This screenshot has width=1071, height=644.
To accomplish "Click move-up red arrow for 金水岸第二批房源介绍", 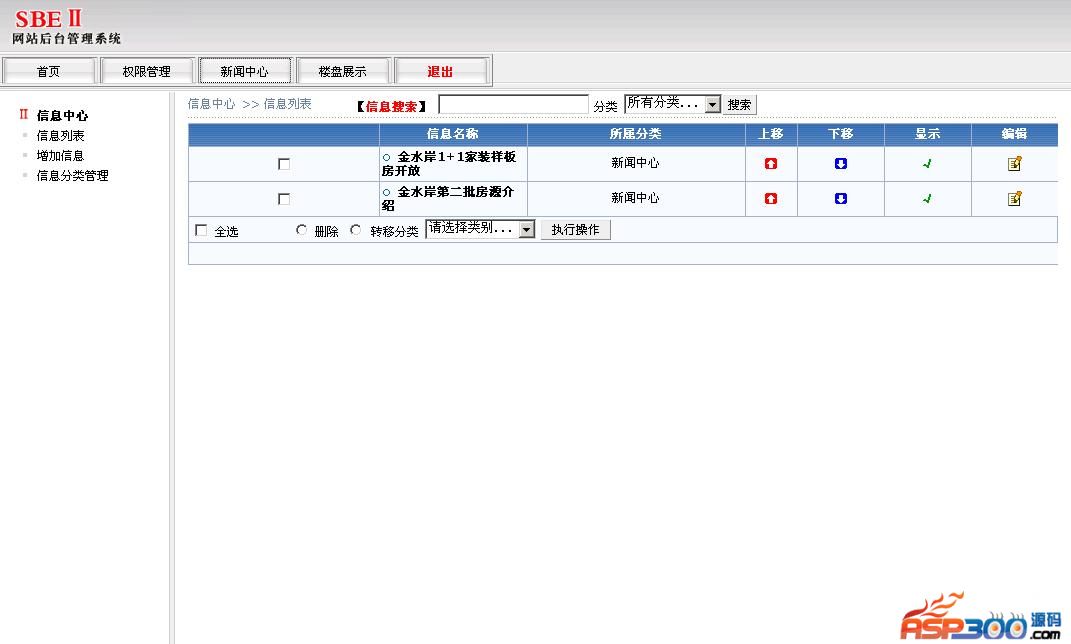I will click(770, 198).
